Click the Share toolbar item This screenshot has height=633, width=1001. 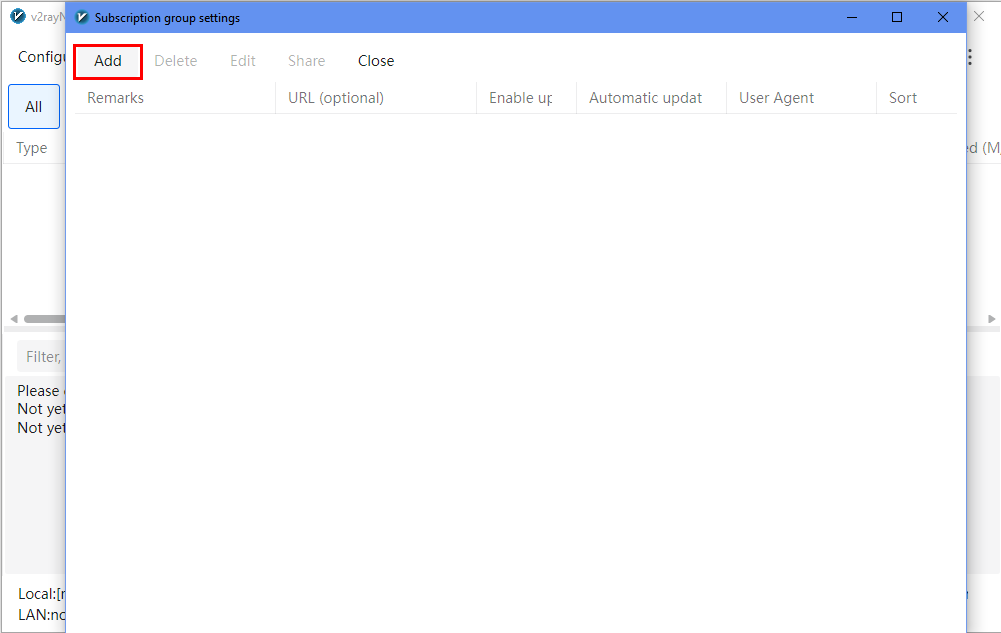click(306, 61)
